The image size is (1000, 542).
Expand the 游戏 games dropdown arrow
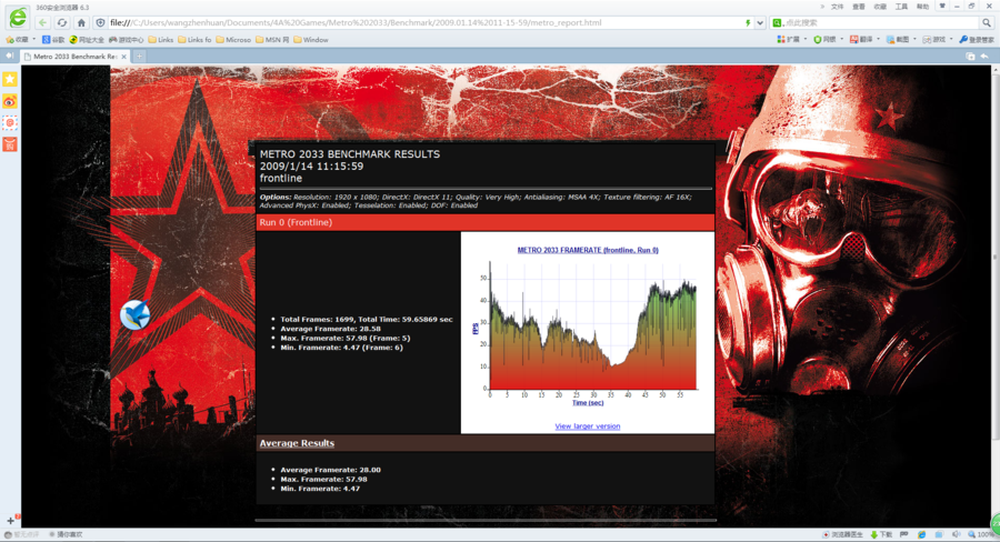click(951, 40)
